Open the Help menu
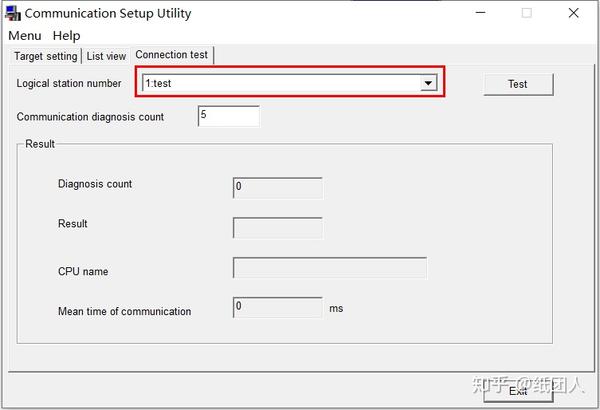The width and height of the screenshot is (600, 410). coord(67,36)
